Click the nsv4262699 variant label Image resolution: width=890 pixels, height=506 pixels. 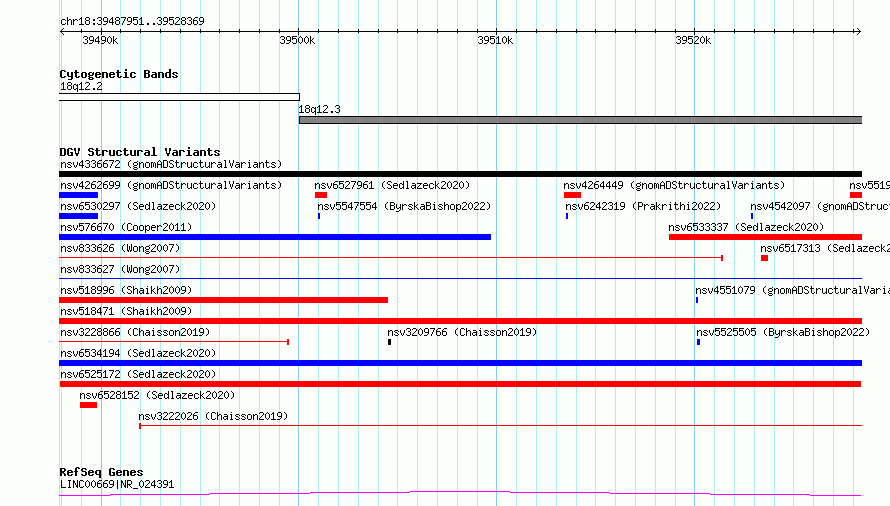tap(171, 185)
